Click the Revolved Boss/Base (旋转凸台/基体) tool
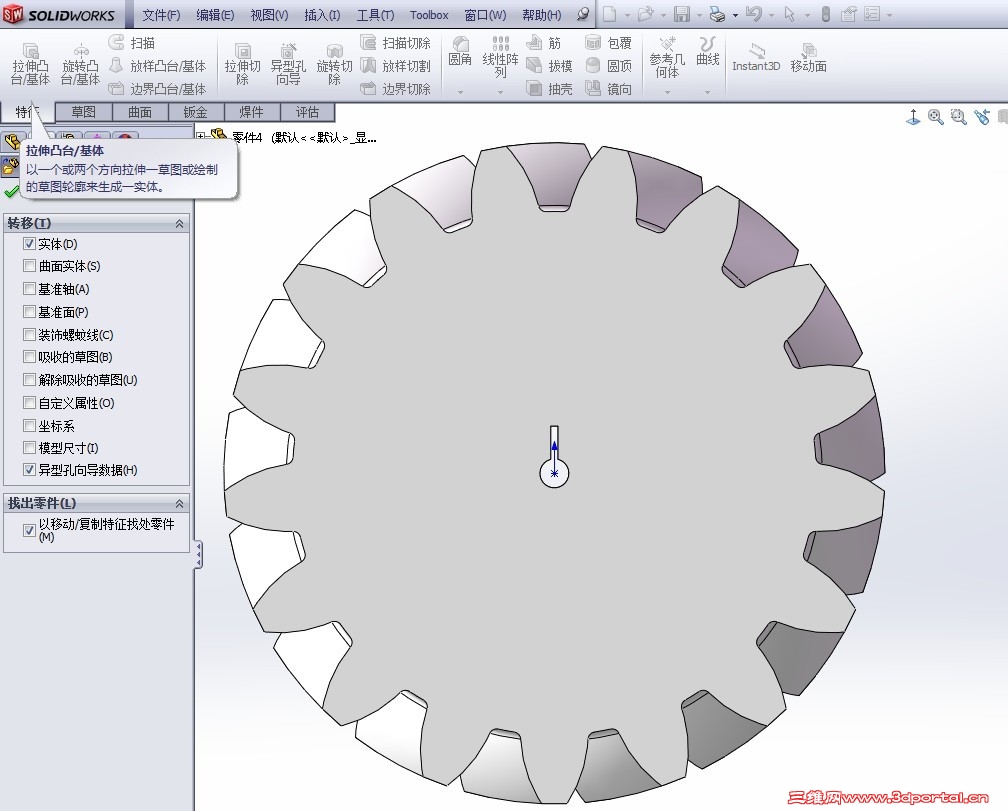This screenshot has height=811, width=1008. pos(80,63)
